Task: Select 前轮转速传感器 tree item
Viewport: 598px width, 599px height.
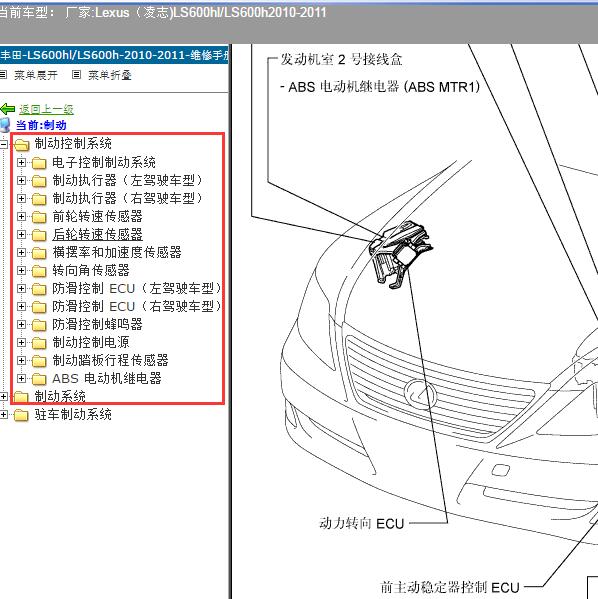Action: tap(97, 216)
